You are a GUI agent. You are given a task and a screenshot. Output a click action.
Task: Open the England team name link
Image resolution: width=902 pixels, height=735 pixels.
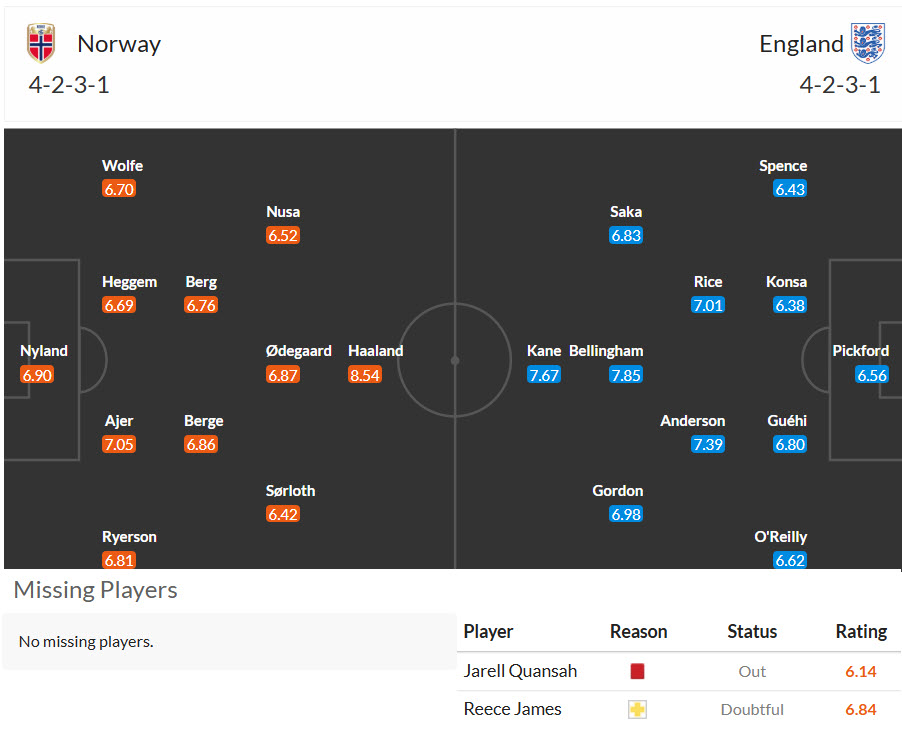click(x=801, y=44)
